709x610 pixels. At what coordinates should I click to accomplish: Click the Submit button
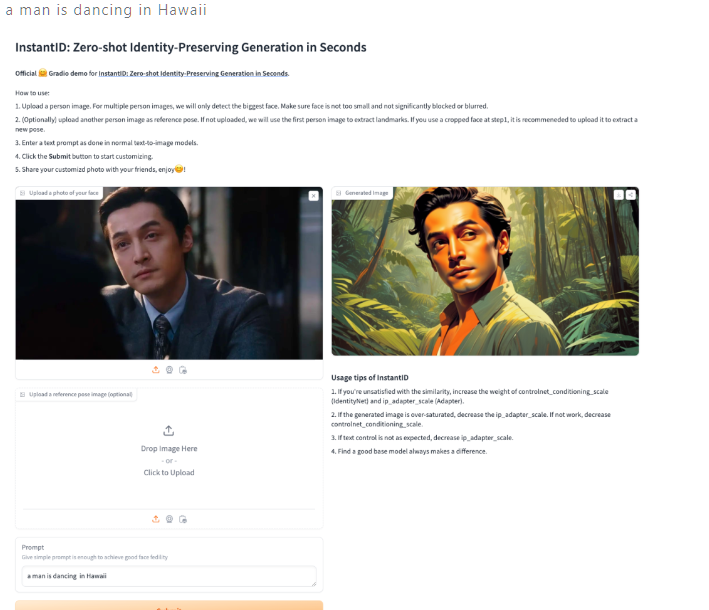(x=169, y=605)
